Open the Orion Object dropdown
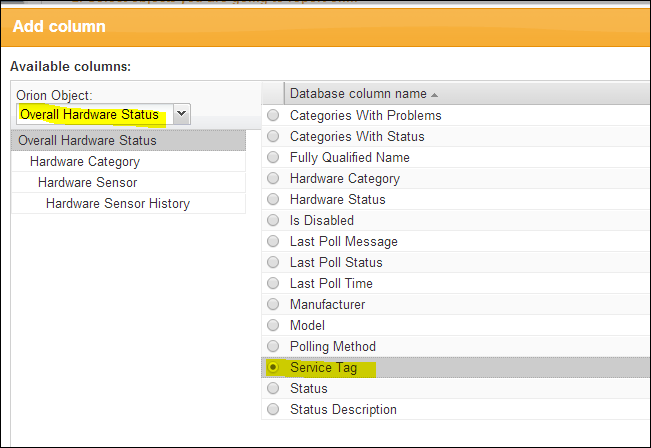 [181, 114]
